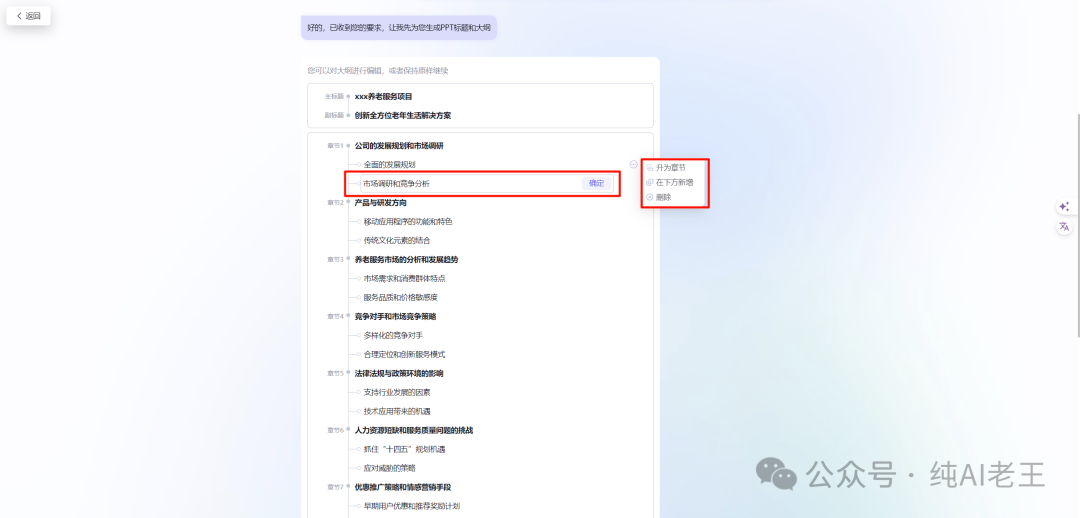Viewport: 1080px width, 518px height.
Task: Select item 传统文化元素的结合
Action: pos(399,240)
